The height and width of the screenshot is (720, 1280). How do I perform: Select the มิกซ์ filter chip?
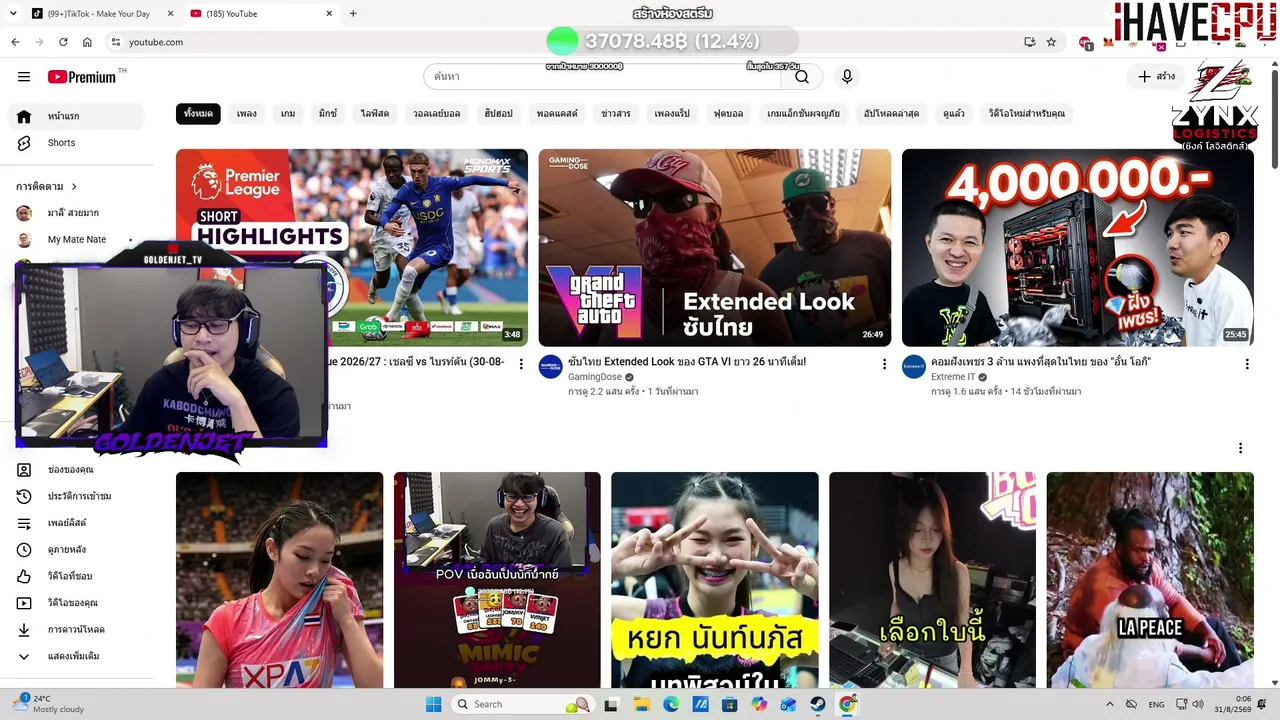click(328, 114)
